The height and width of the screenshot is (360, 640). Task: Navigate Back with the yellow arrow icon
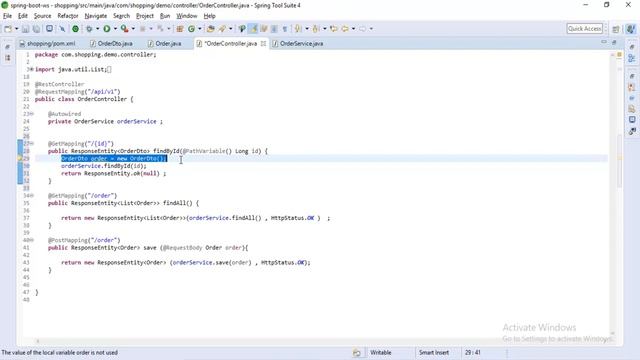click(x=345, y=29)
